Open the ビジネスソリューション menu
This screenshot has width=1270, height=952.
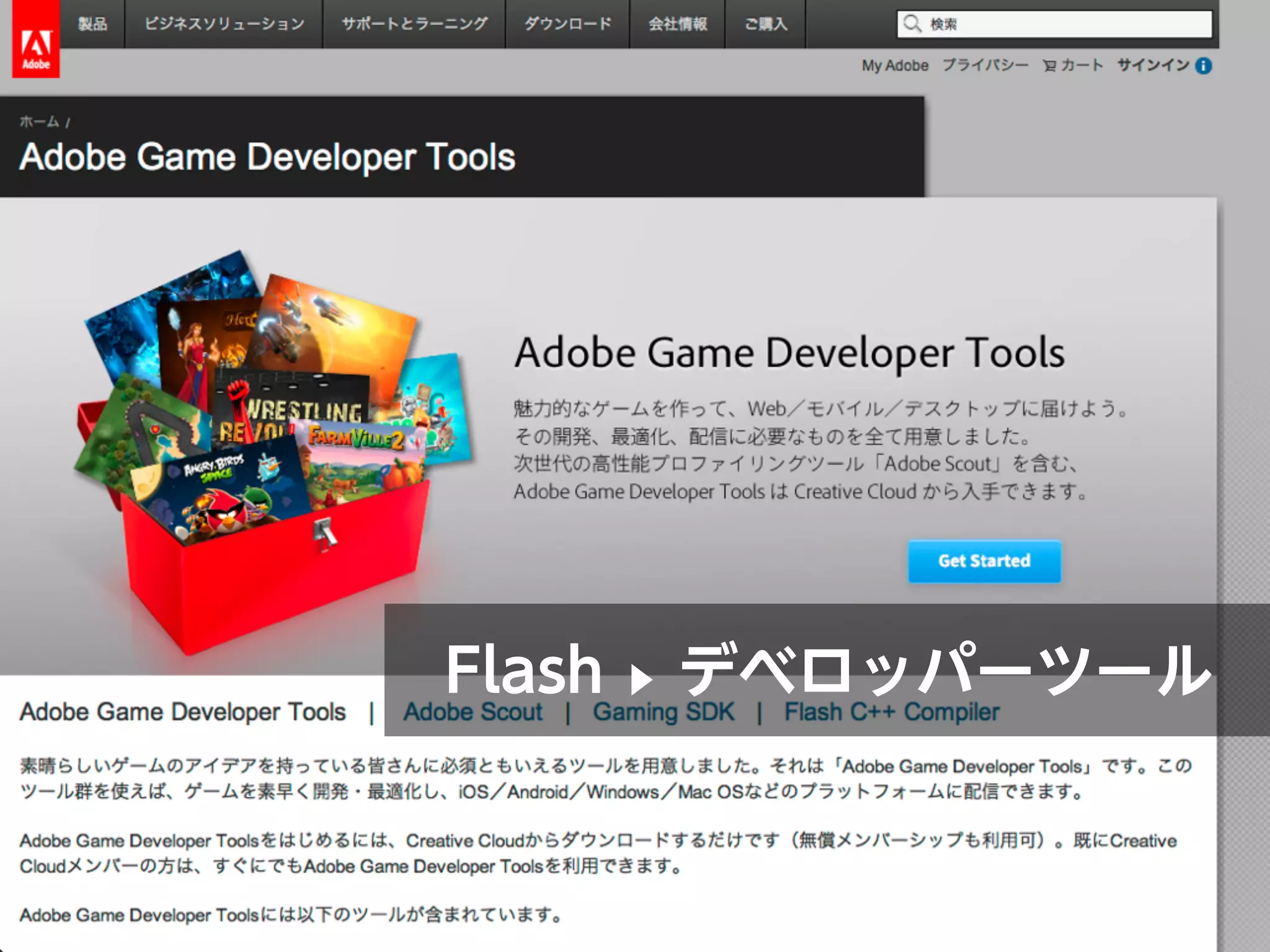pos(224,24)
